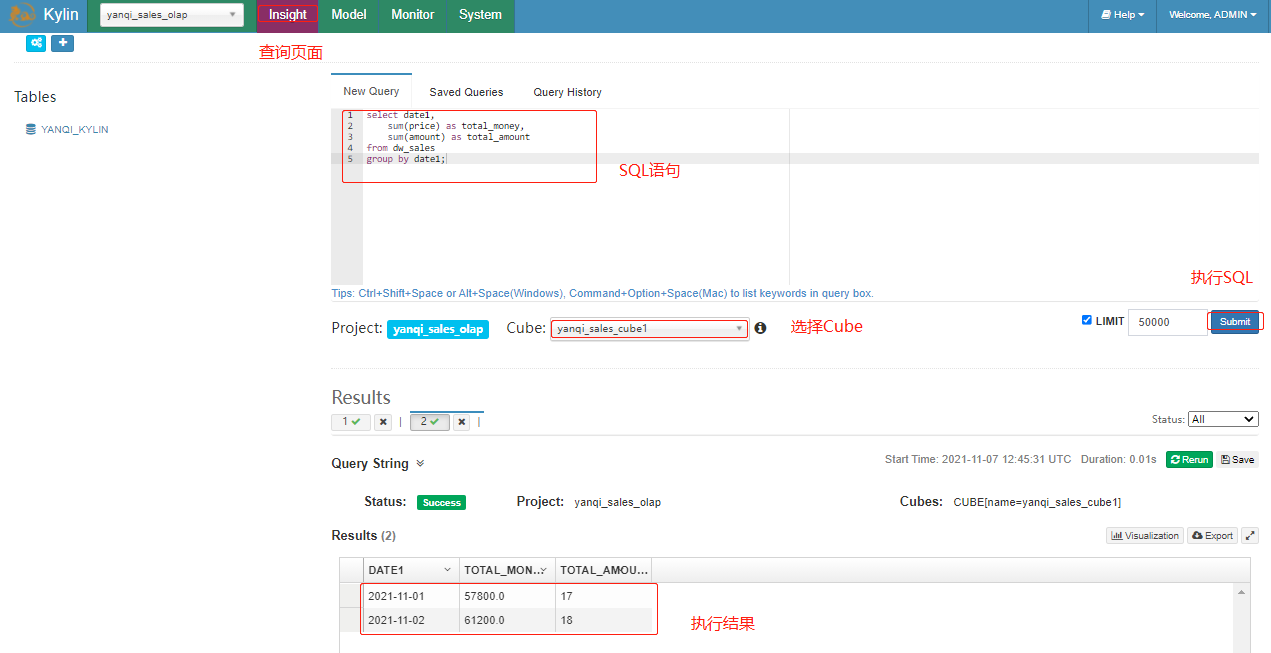The image size is (1271, 653).
Task: Click the Kylin logo icon
Action: pos(22,15)
